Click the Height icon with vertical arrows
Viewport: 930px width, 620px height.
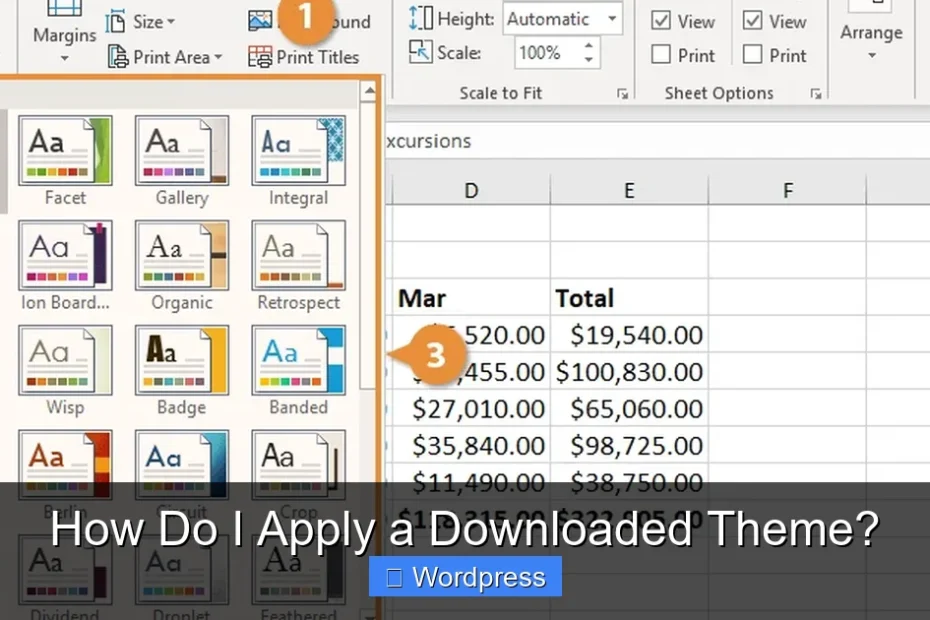coord(422,17)
